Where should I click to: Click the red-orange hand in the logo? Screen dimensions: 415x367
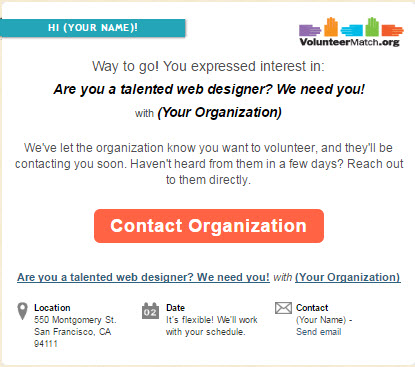[393, 30]
